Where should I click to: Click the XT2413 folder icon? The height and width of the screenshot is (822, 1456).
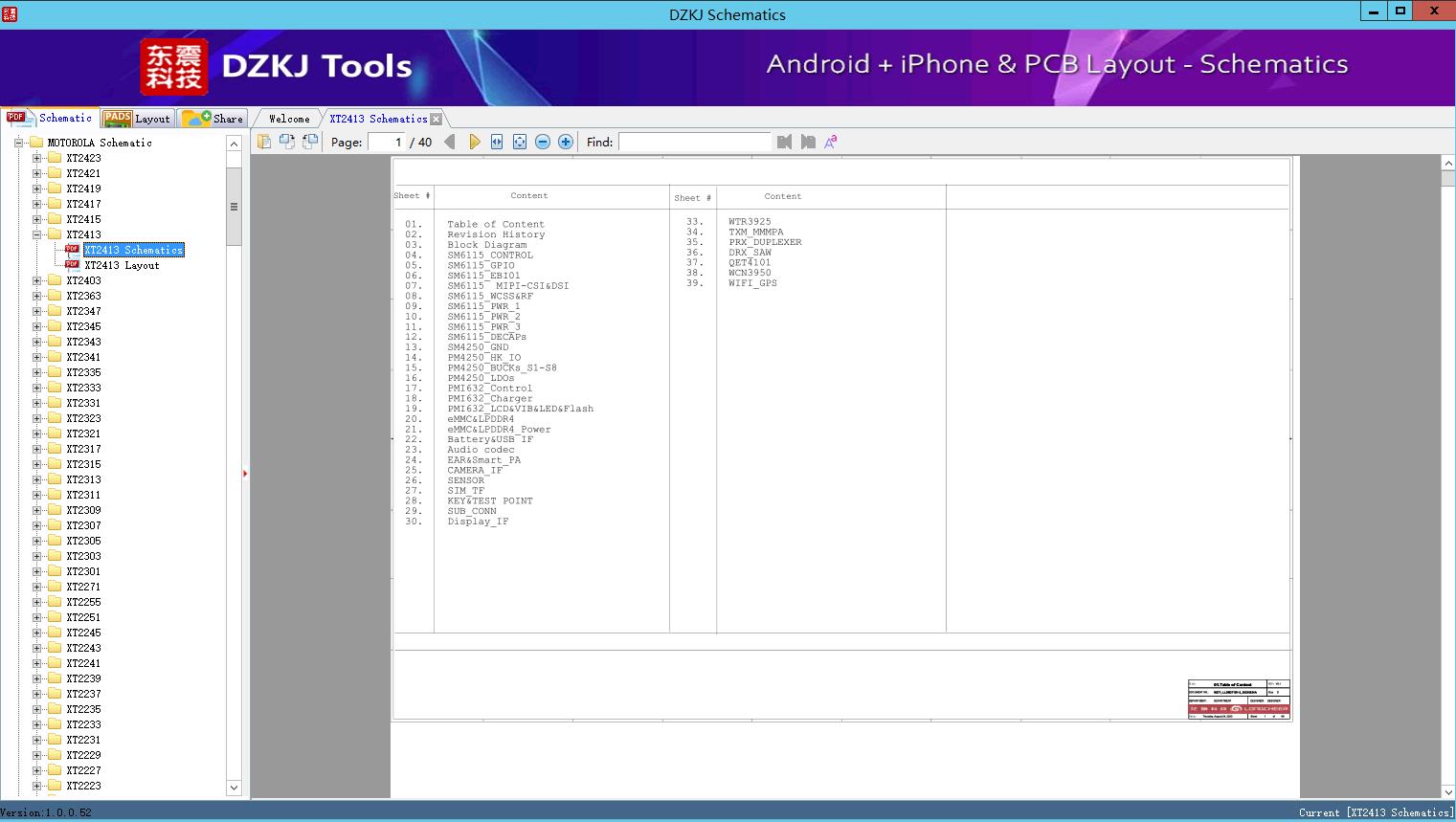(55, 234)
